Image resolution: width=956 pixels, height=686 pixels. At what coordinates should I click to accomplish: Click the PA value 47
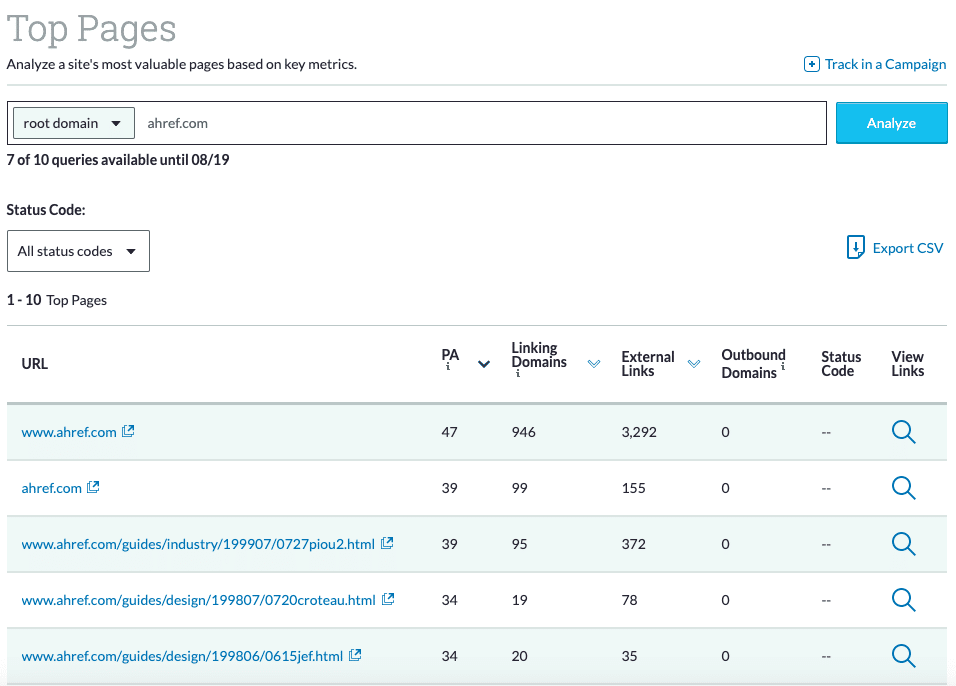pos(449,432)
